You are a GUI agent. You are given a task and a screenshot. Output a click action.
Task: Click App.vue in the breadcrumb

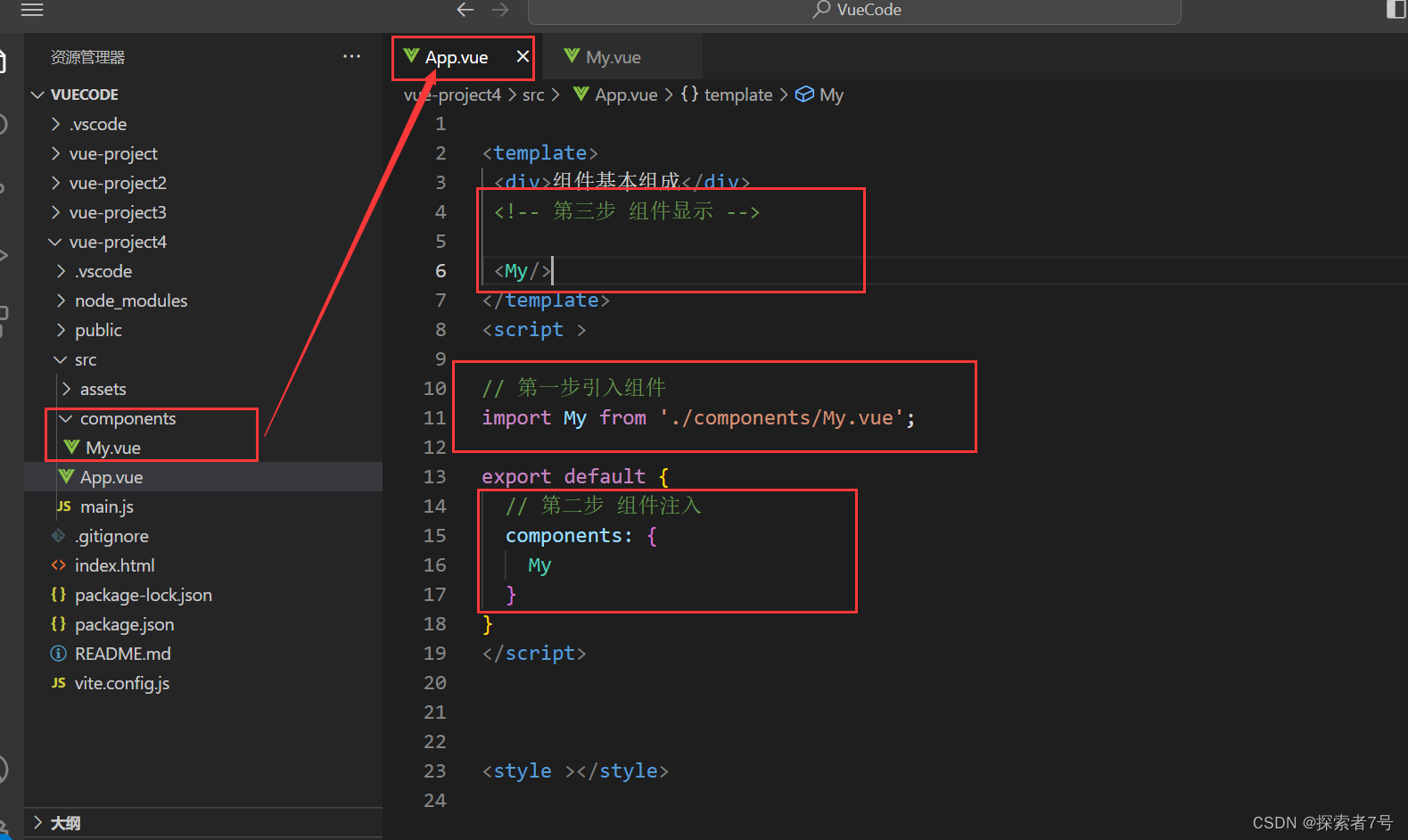tap(626, 95)
